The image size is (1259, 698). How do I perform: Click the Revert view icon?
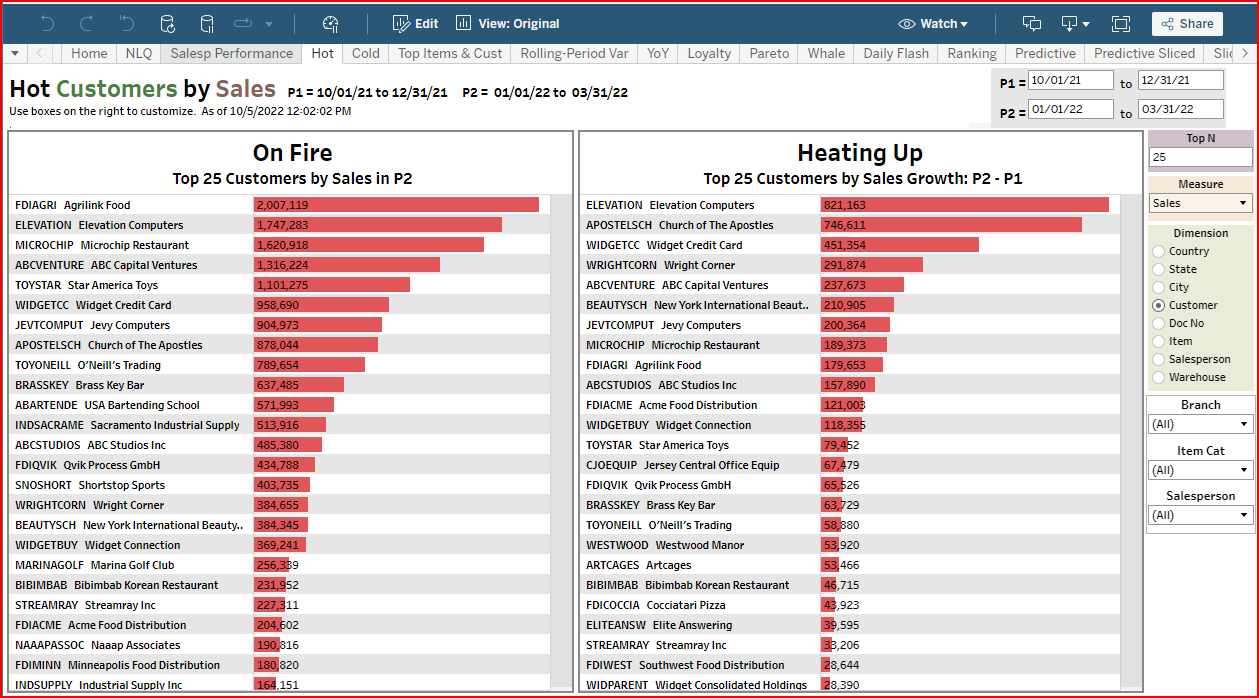[127, 24]
